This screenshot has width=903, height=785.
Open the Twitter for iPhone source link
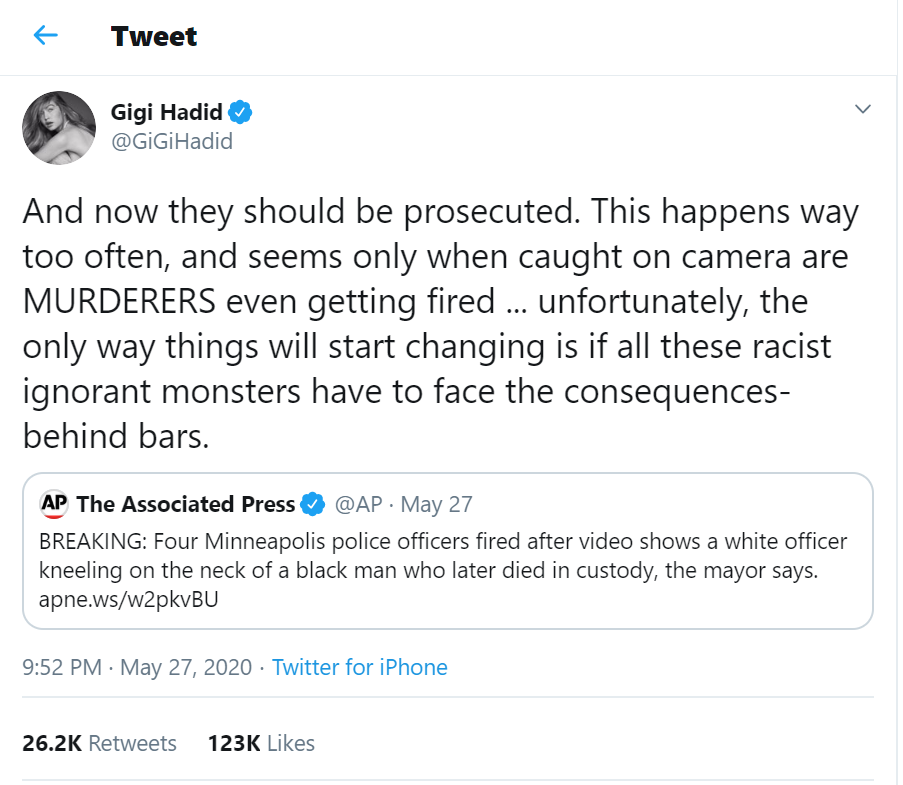pyautogui.click(x=360, y=667)
